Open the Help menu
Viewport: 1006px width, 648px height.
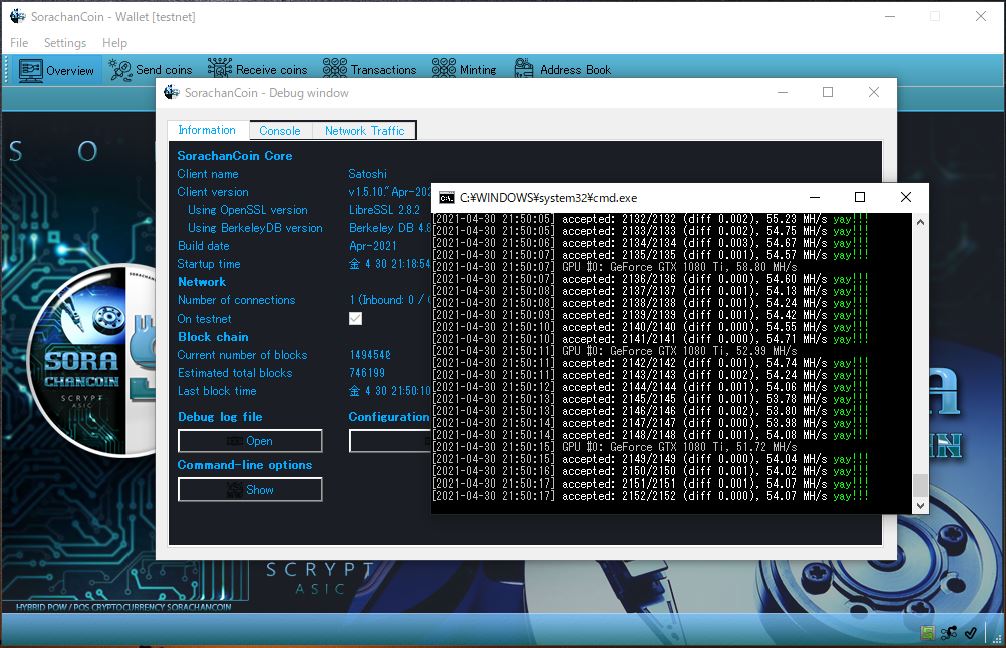pos(114,42)
